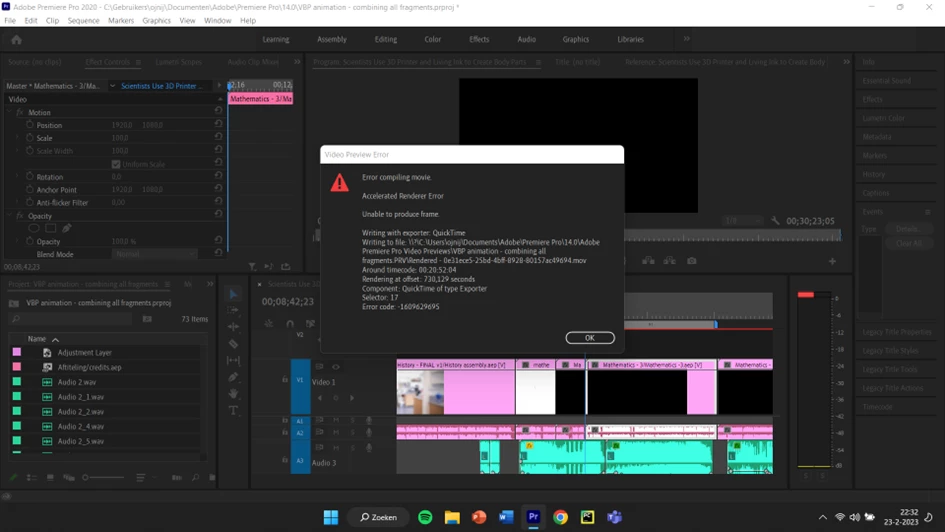Select the Track Select Forward tool
Screen dimensions: 945x532
233,310
